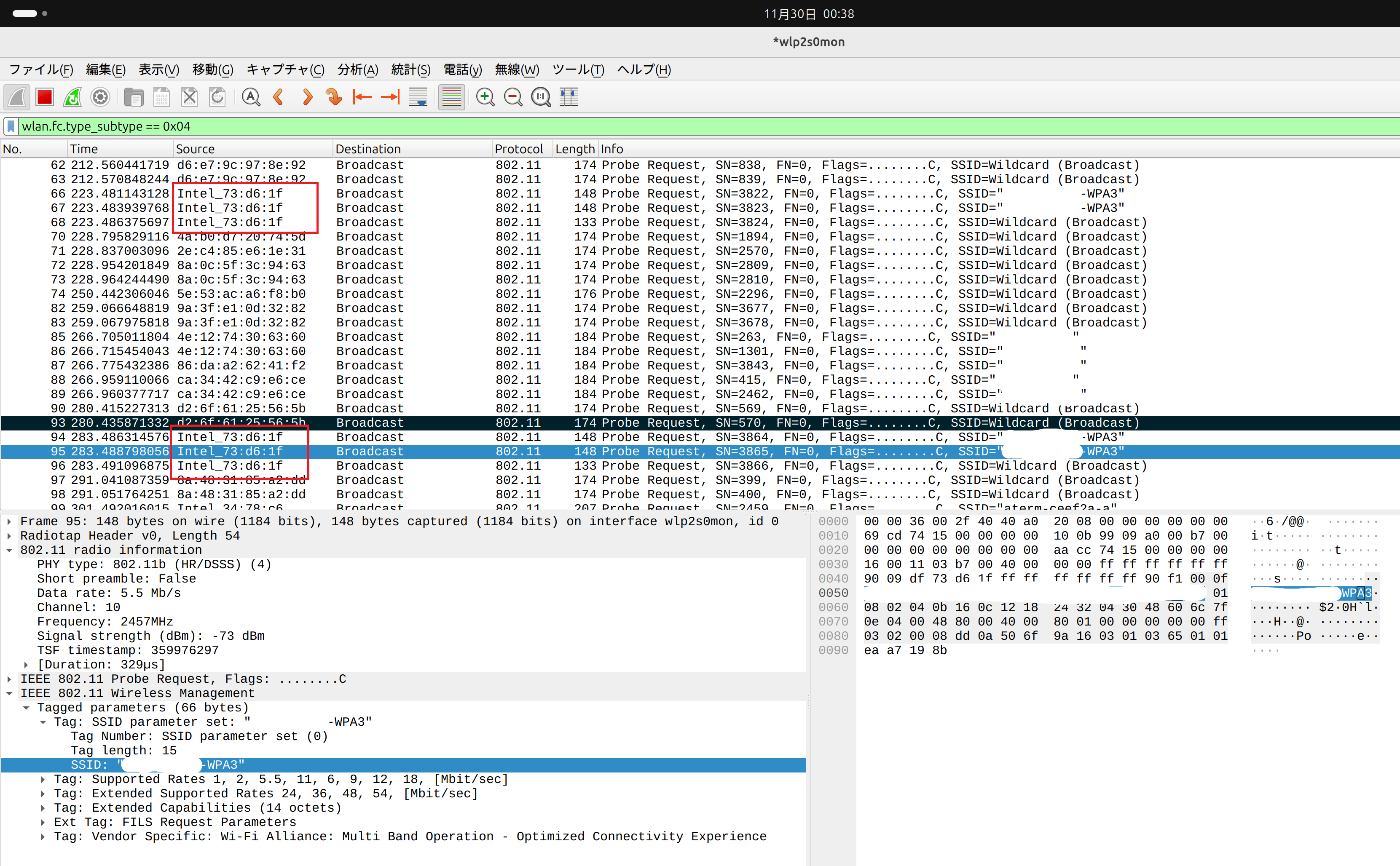Screen dimensions: 1400x866
Task: Expand the [Duration: 329µs] row
Action: pyautogui.click(x=26, y=665)
